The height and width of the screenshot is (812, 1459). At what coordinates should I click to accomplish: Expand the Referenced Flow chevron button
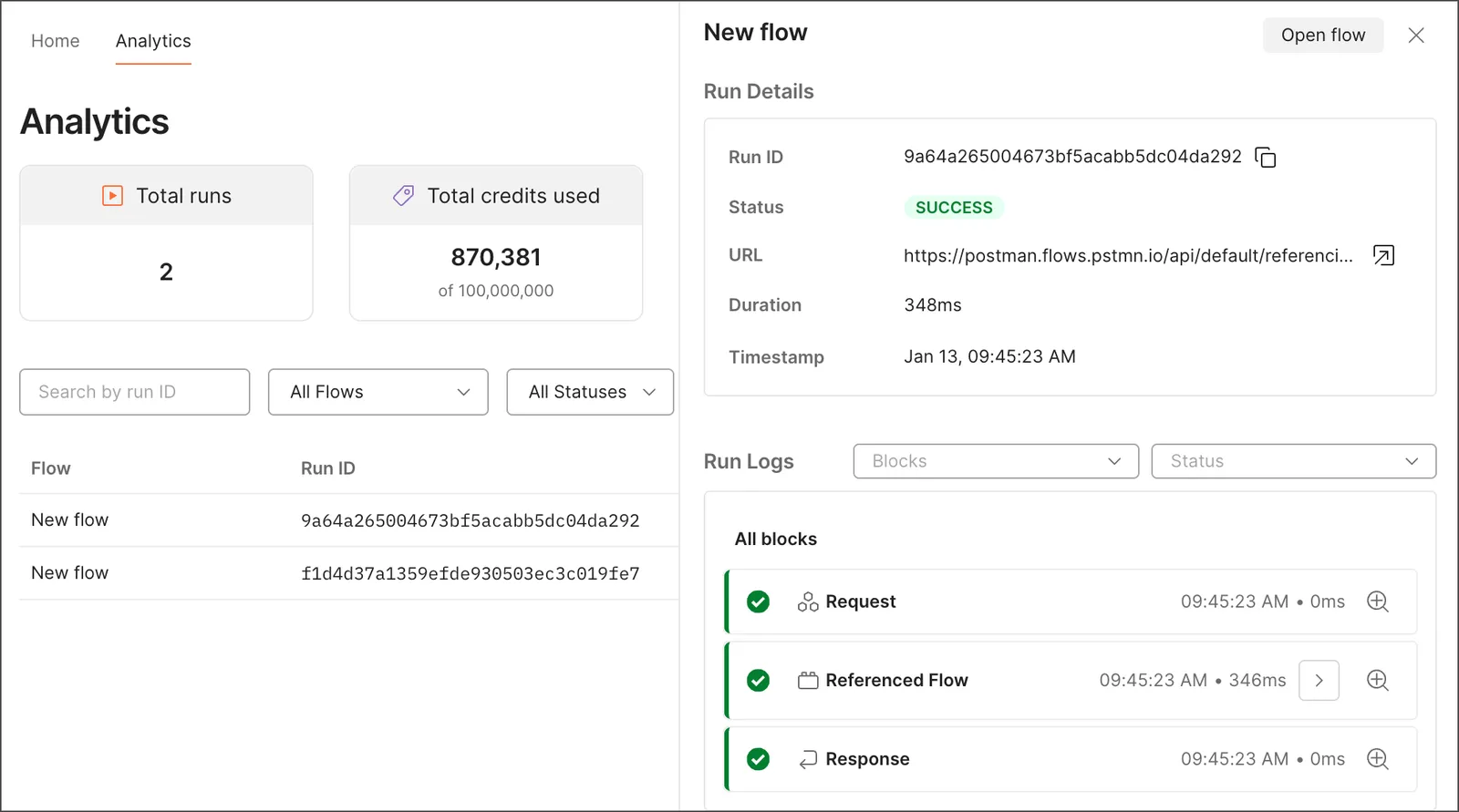click(1319, 680)
